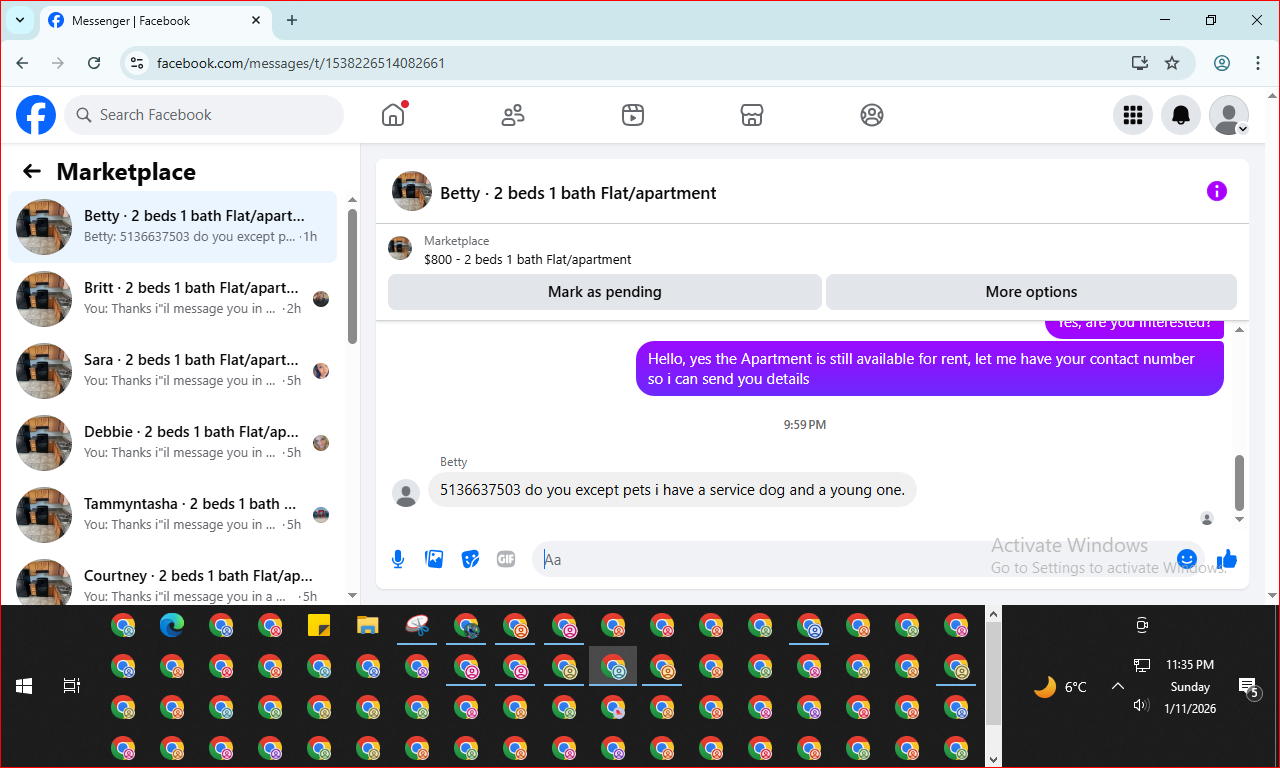Show hidden system tray icons
Image resolution: width=1280 pixels, height=768 pixels.
(x=1118, y=686)
